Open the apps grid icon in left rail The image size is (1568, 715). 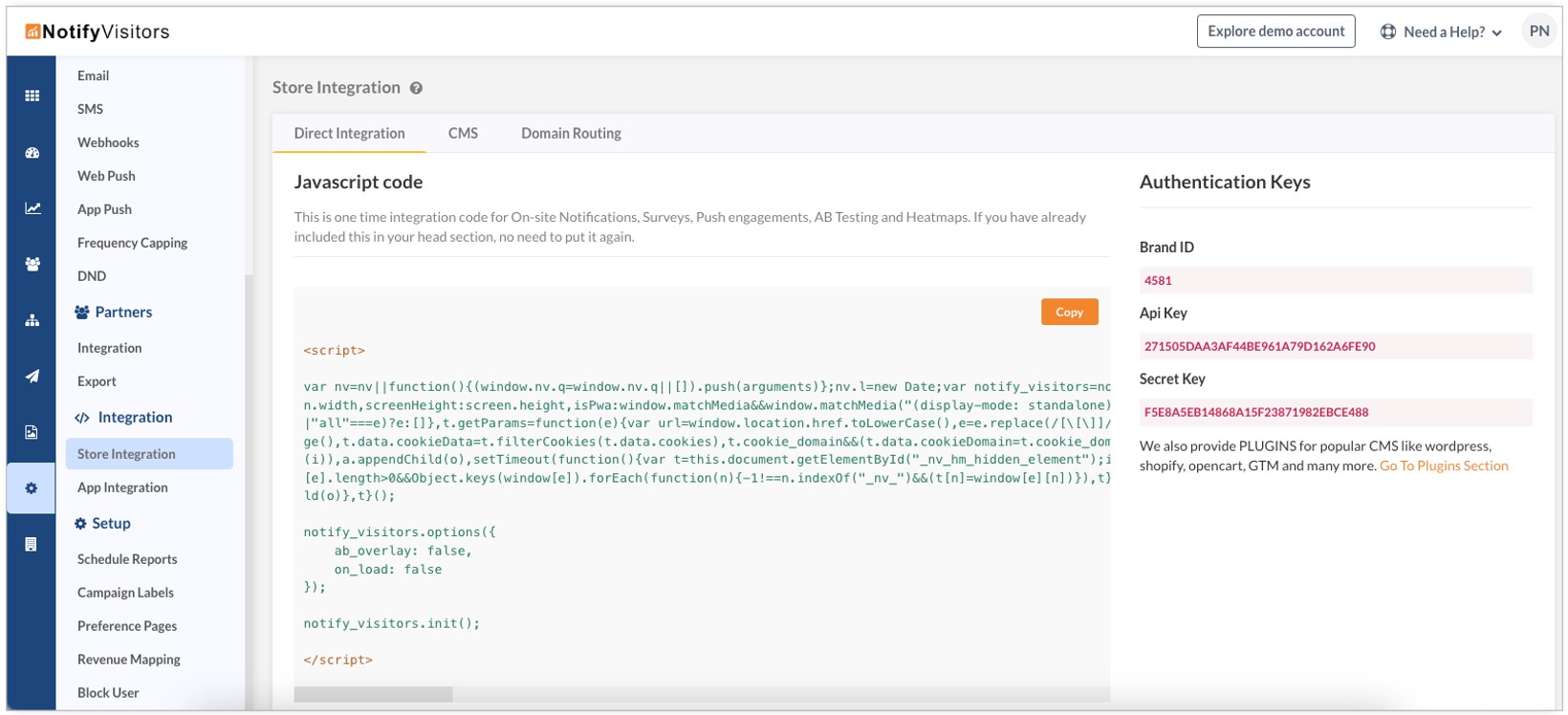pyautogui.click(x=32, y=96)
